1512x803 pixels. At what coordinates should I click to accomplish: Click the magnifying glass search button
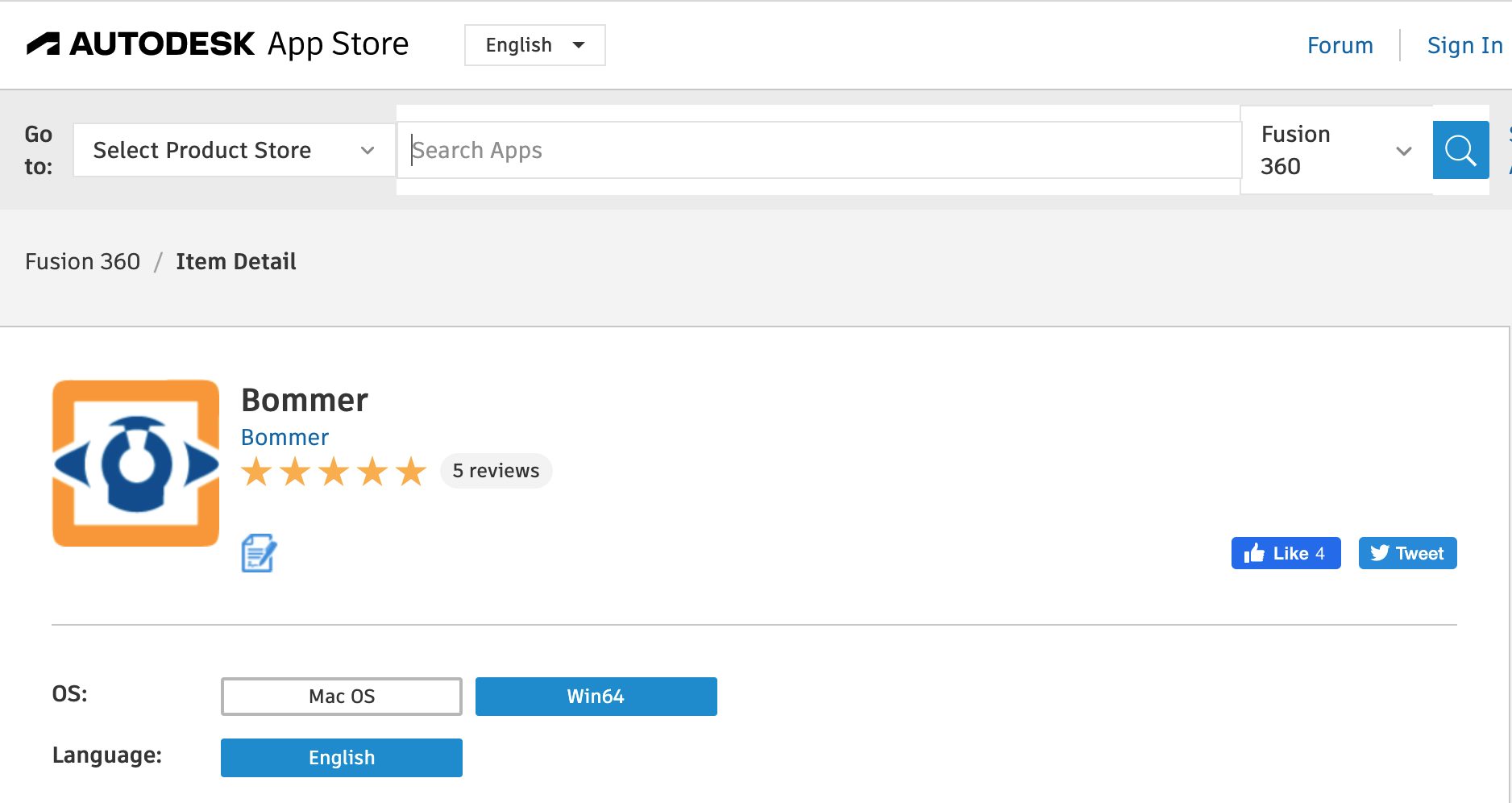1460,150
